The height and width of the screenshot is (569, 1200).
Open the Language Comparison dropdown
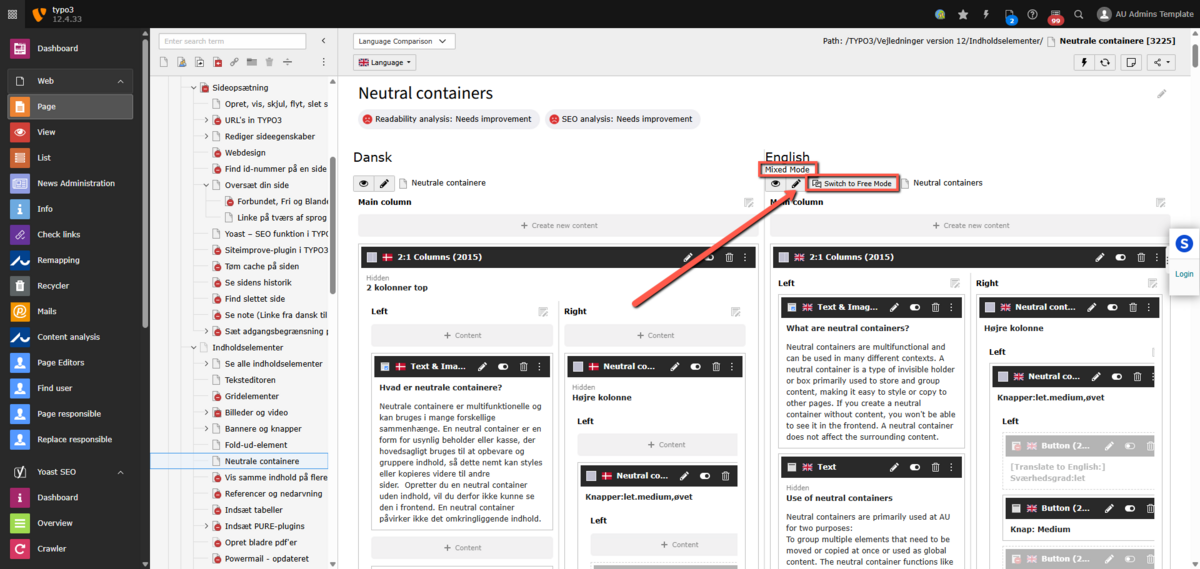point(404,41)
